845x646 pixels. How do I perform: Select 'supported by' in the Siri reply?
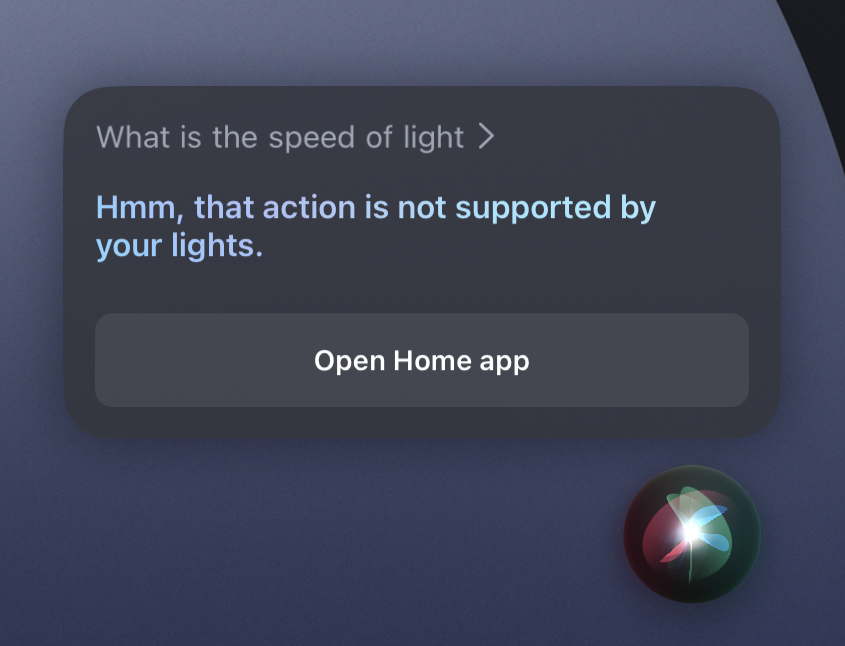click(x=556, y=209)
